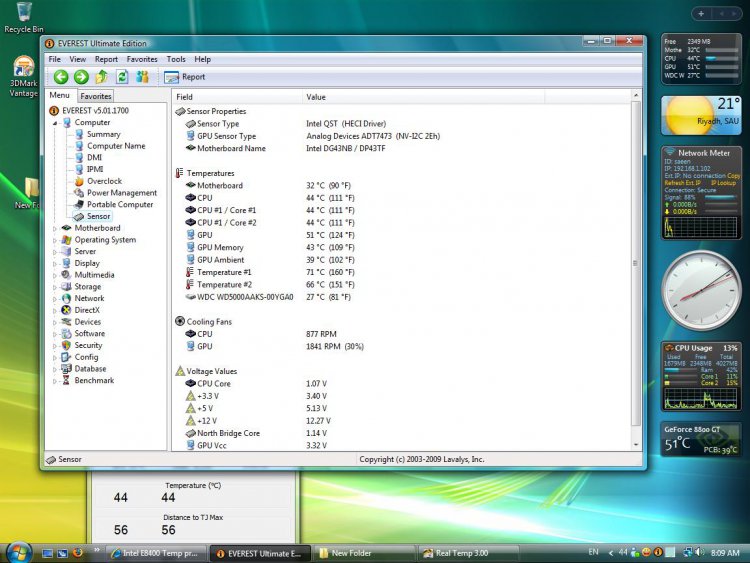Select EVEREST v5.01.1700 root node
The width and height of the screenshot is (750, 563).
pyautogui.click(x=95, y=110)
